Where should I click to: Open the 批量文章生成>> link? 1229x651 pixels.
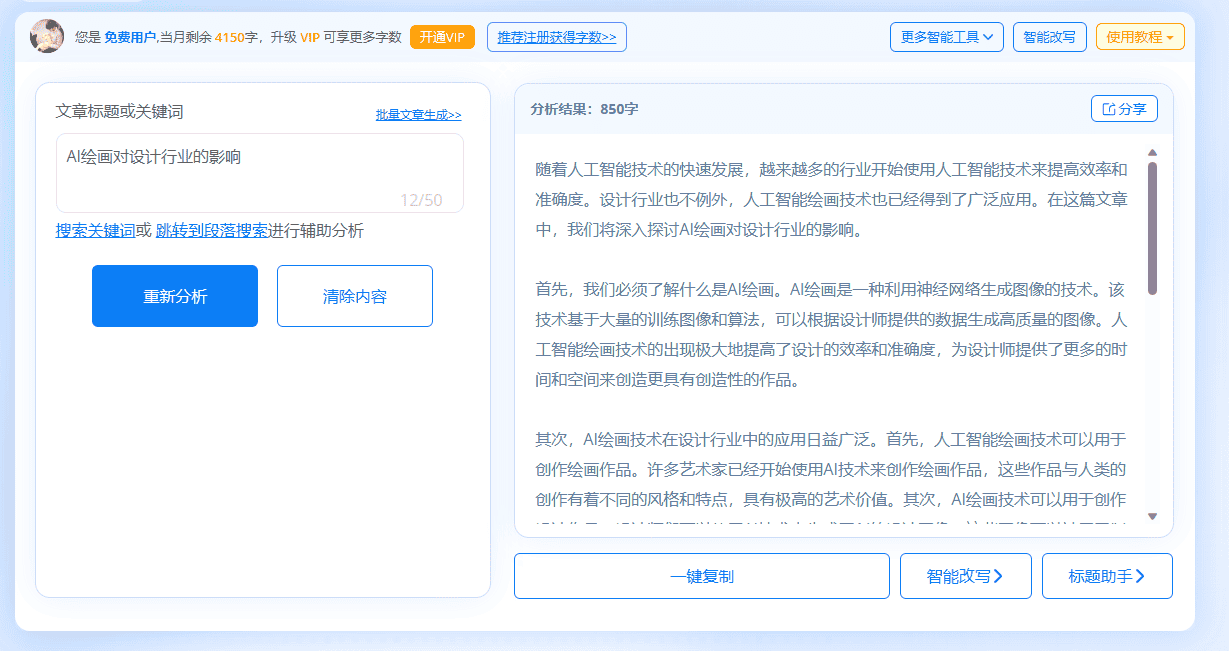click(x=419, y=115)
